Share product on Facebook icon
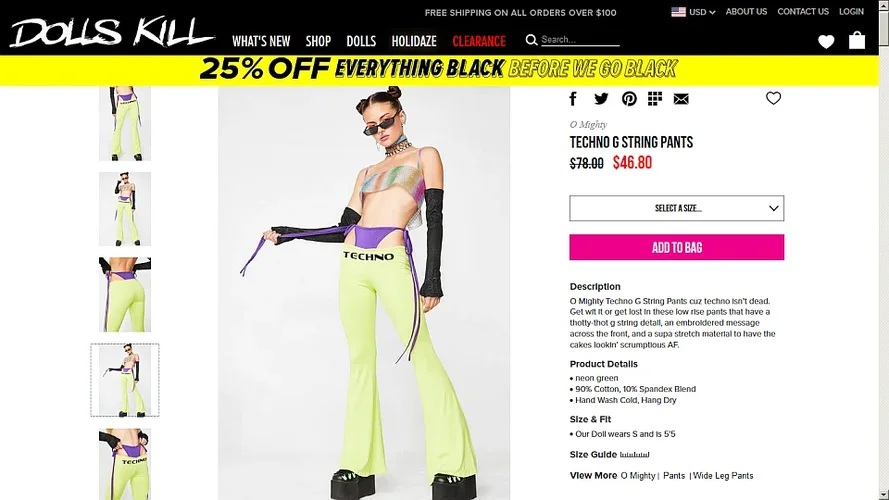The width and height of the screenshot is (889, 500). click(573, 99)
